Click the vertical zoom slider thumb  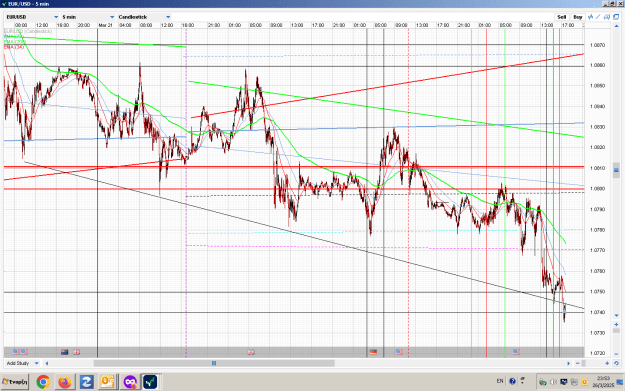click(x=616, y=331)
